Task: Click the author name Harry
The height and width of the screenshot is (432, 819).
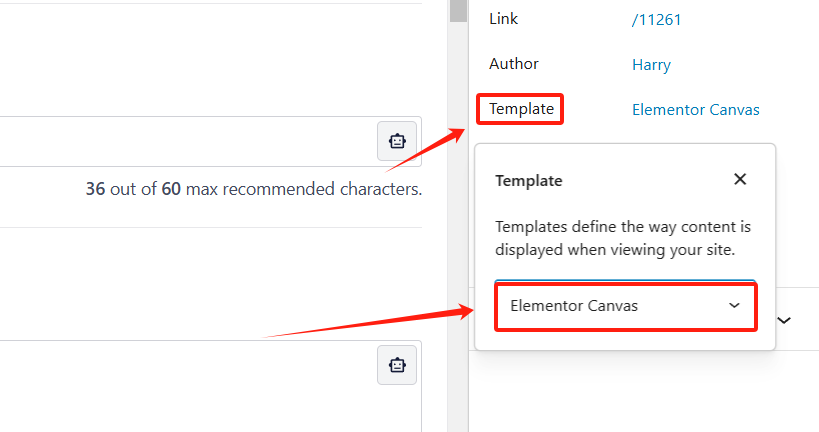Action: pyautogui.click(x=651, y=65)
